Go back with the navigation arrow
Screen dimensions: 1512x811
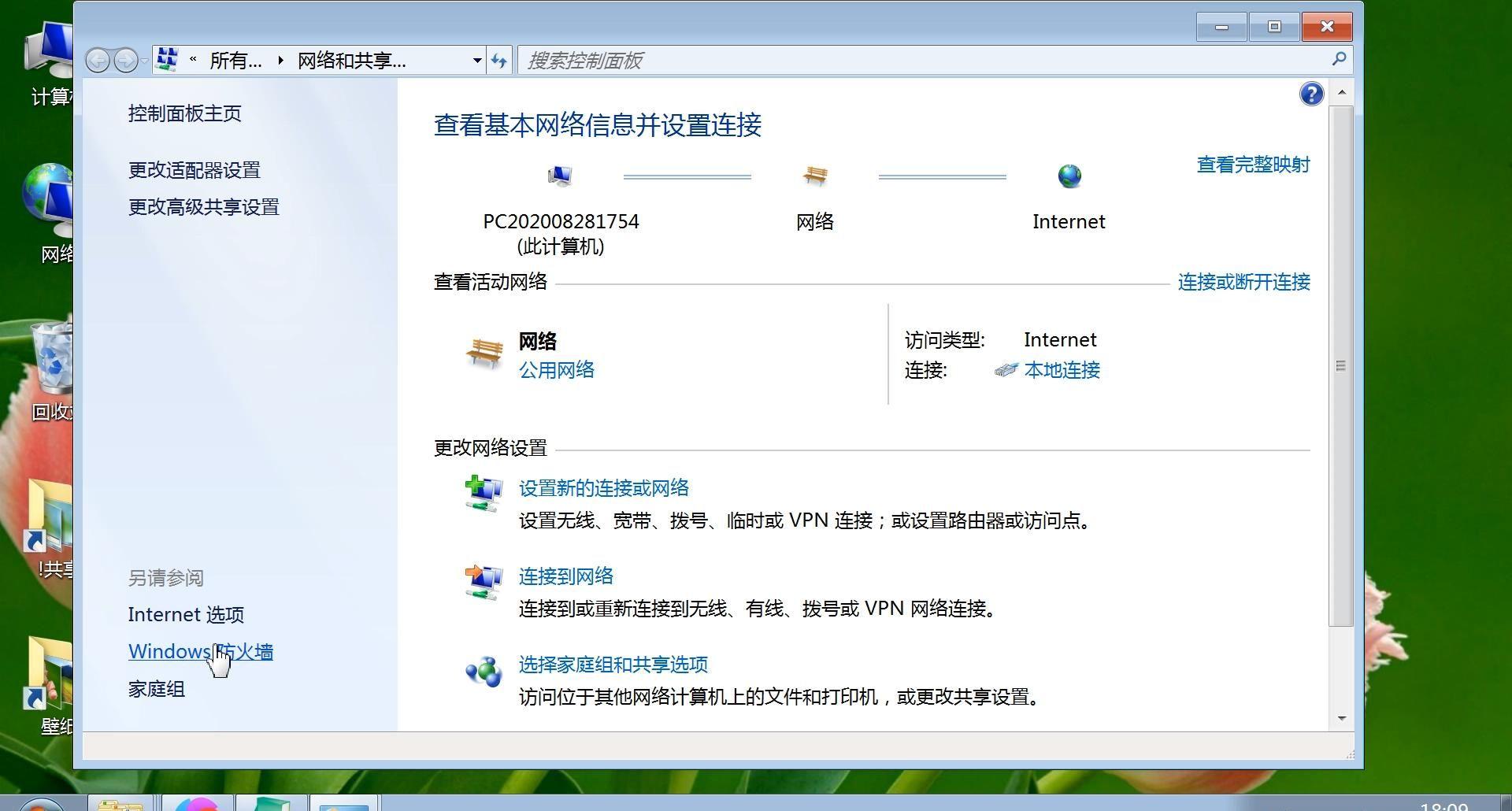98,60
